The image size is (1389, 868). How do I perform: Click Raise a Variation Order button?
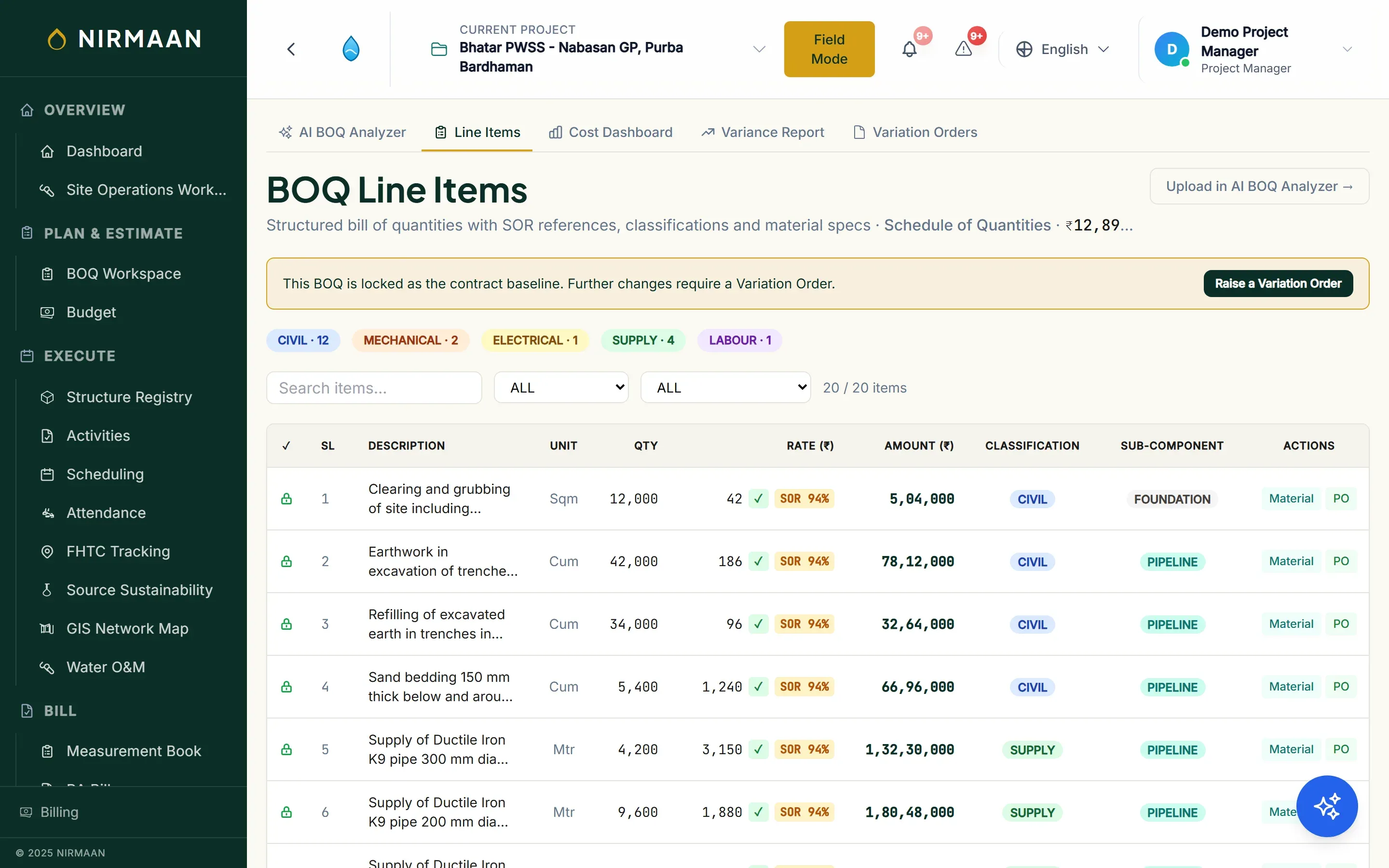click(1278, 284)
